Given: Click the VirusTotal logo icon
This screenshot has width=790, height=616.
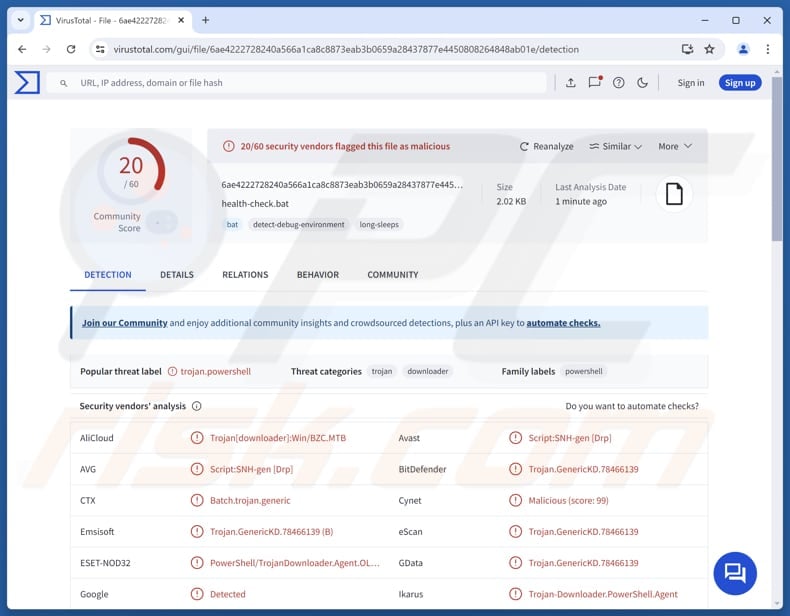Looking at the screenshot, I should [x=27, y=83].
